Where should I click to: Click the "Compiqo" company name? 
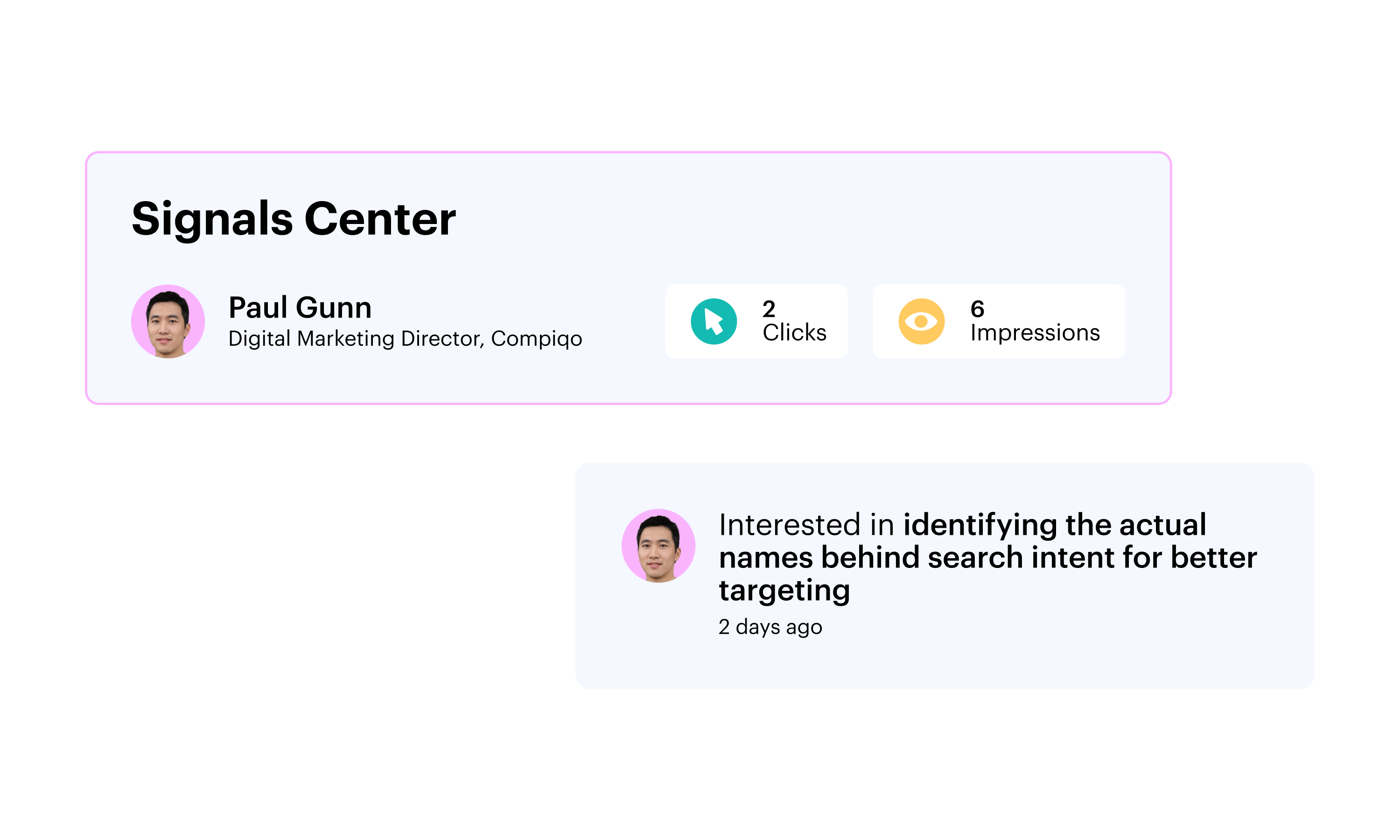tap(537, 338)
